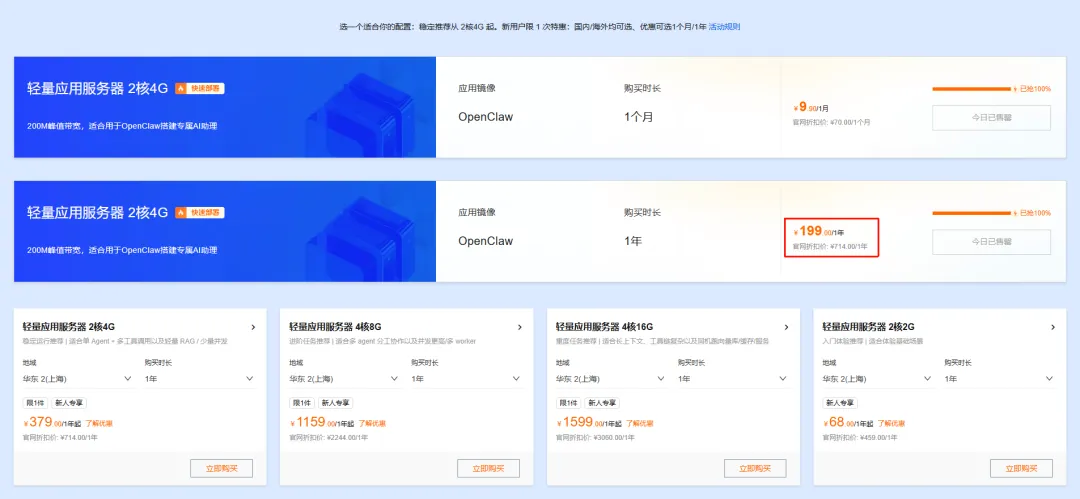The image size is (1080, 499).
Task: Click 立即购买 on the 2核4G card
Action: pos(221,469)
